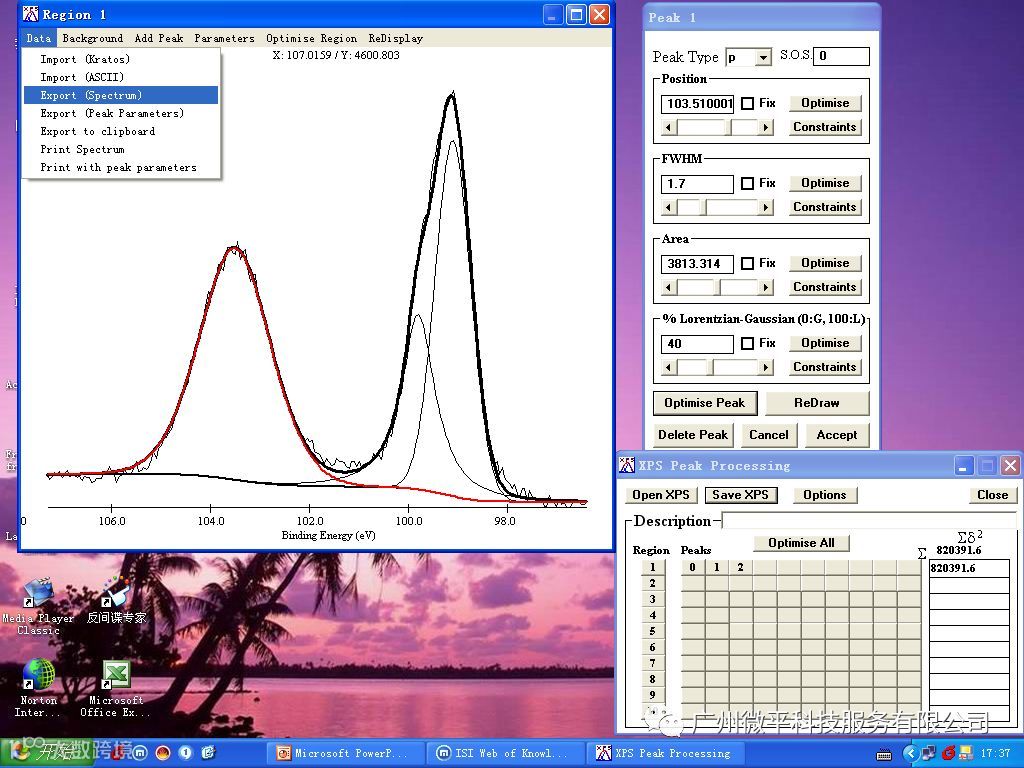Select Region 1 row button
The height and width of the screenshot is (768, 1024).
click(x=652, y=568)
